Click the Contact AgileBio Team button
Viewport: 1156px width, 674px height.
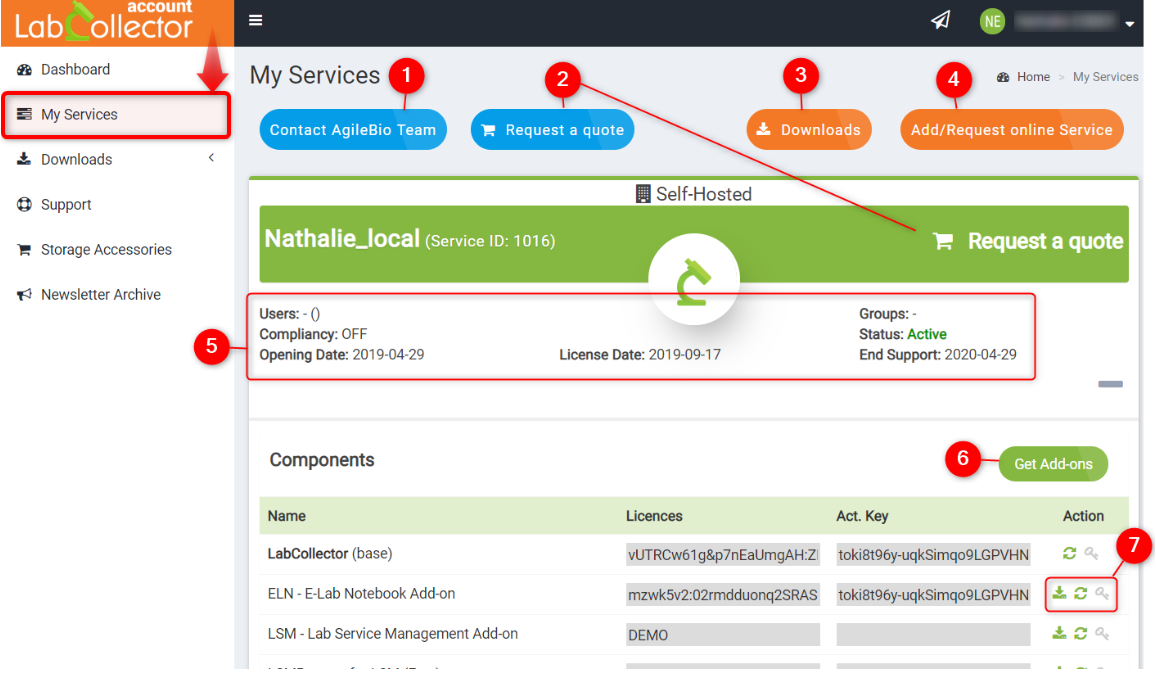(x=353, y=130)
